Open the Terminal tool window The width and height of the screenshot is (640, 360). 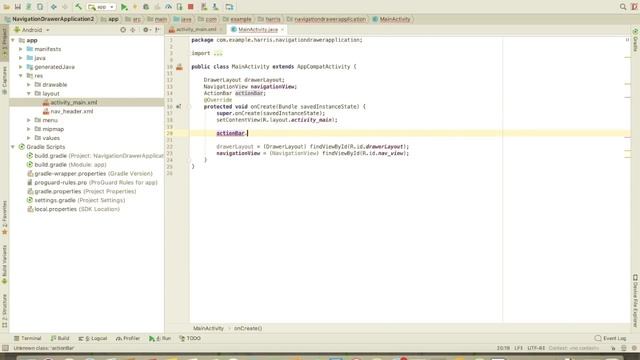coord(27,338)
